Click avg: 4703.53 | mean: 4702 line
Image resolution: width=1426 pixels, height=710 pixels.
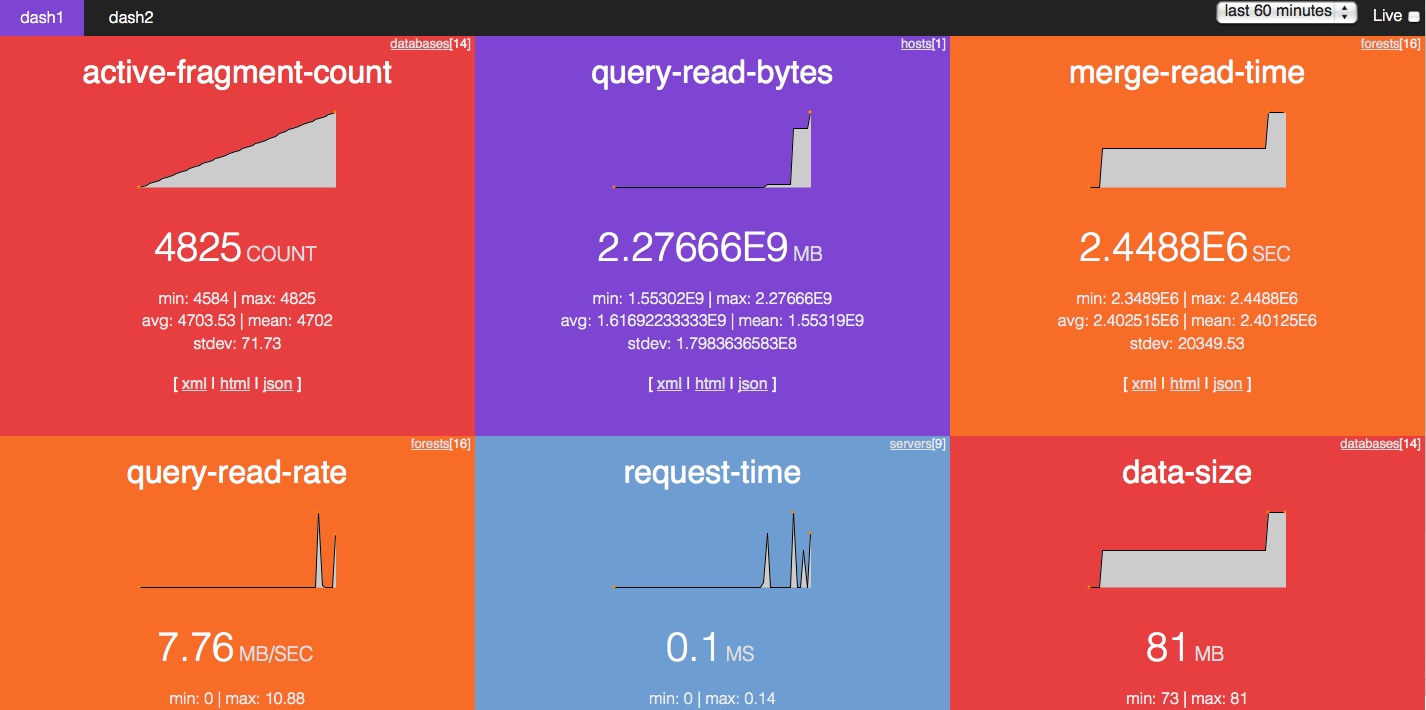(237, 321)
